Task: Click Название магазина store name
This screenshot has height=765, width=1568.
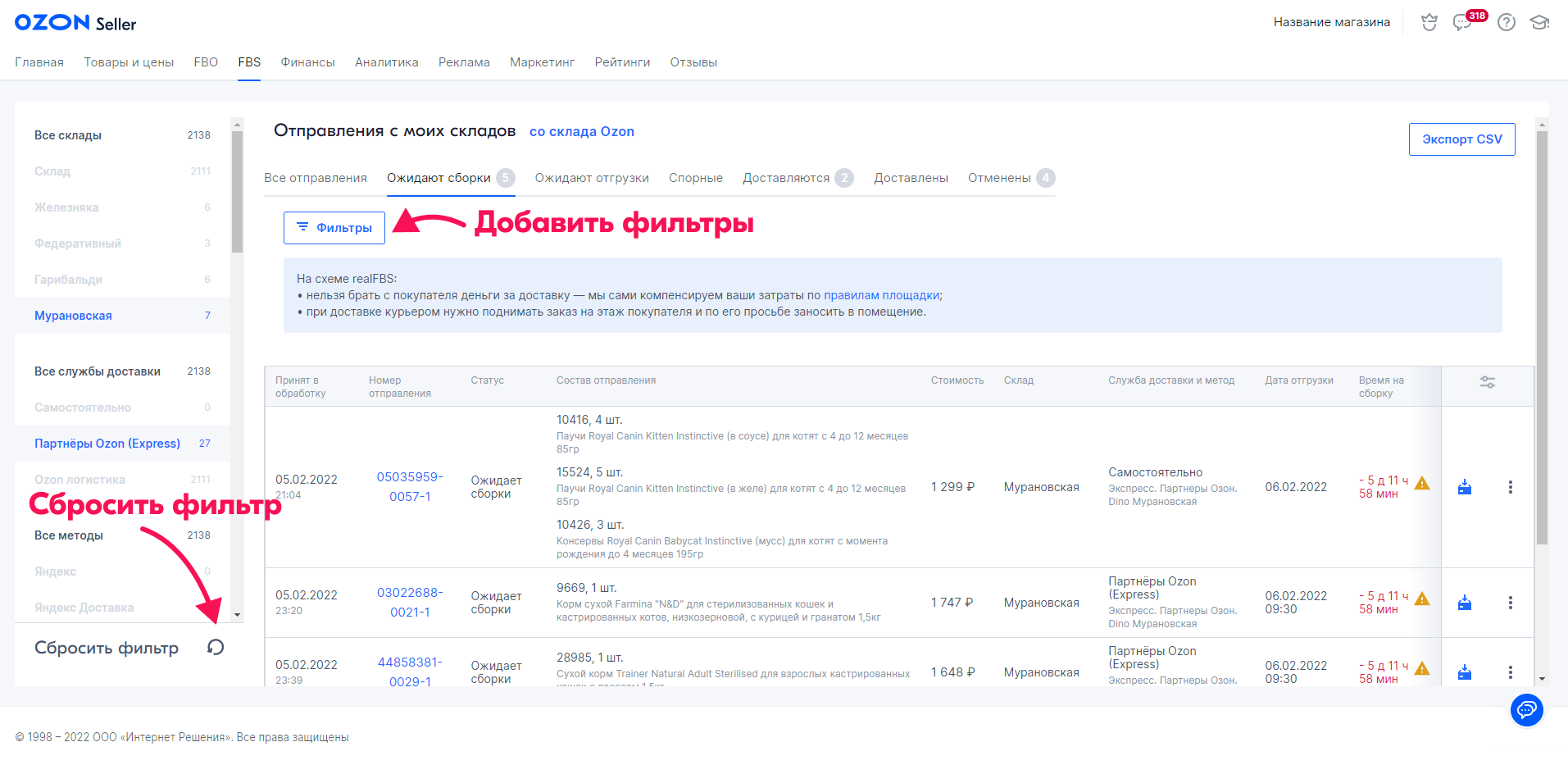Action: coord(1331,22)
